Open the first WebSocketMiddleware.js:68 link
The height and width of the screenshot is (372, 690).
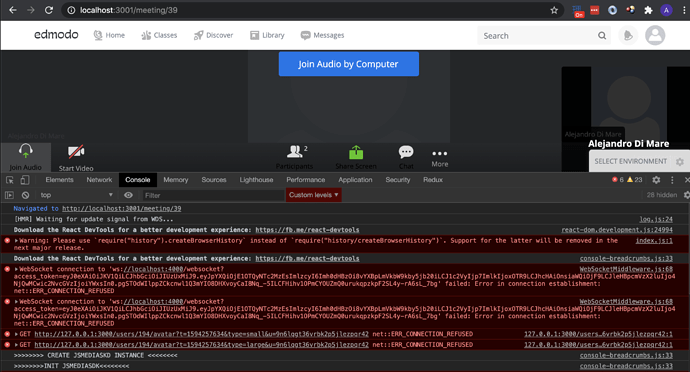pyautogui.click(x=626, y=269)
